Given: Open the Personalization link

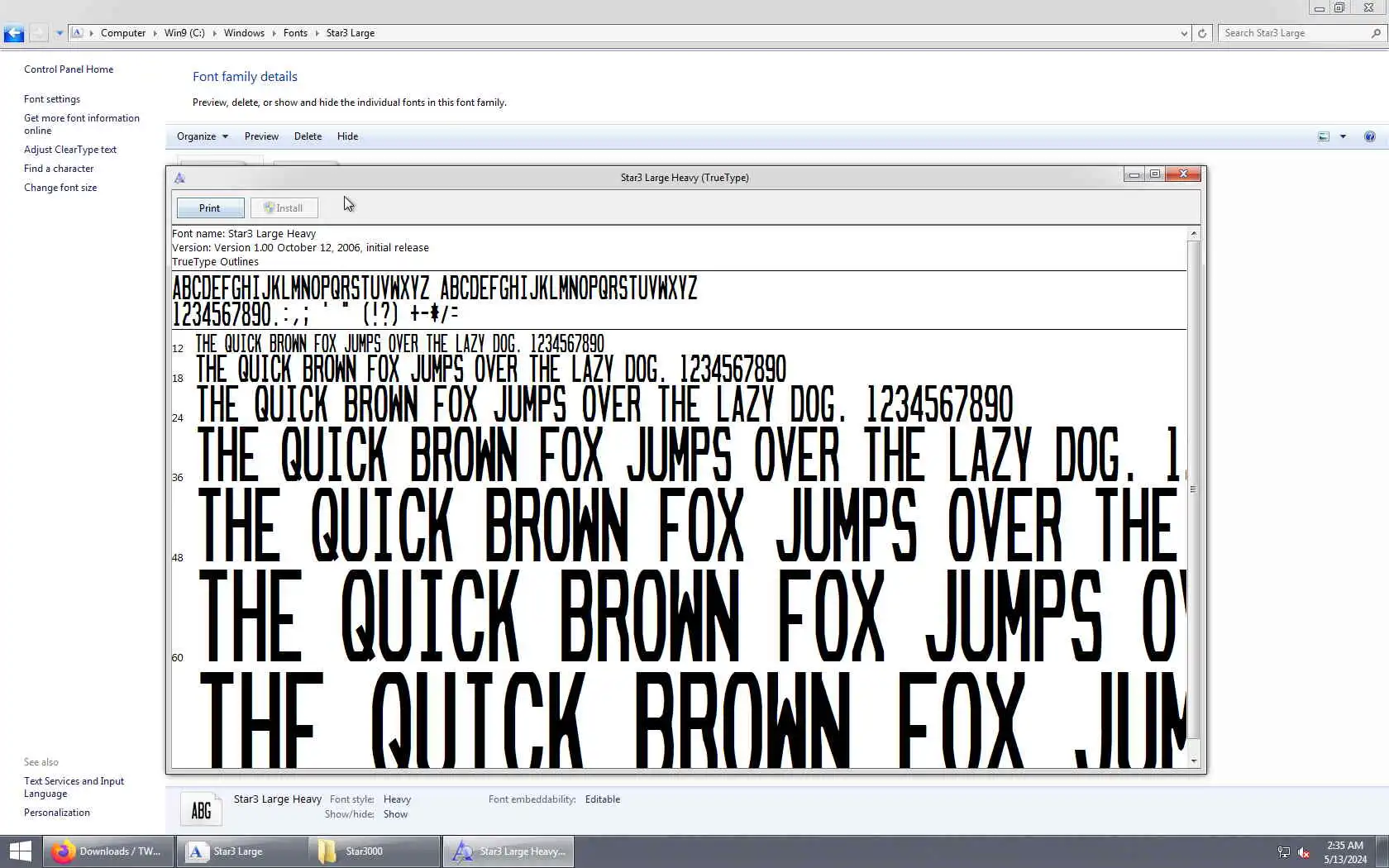Looking at the screenshot, I should [x=57, y=813].
